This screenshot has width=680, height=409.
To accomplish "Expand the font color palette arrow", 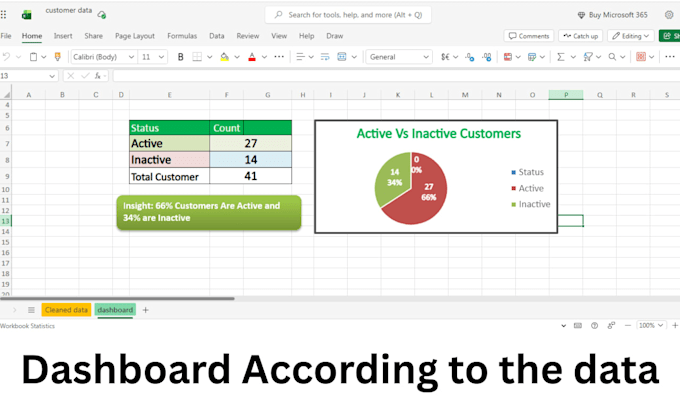I will tap(264, 57).
